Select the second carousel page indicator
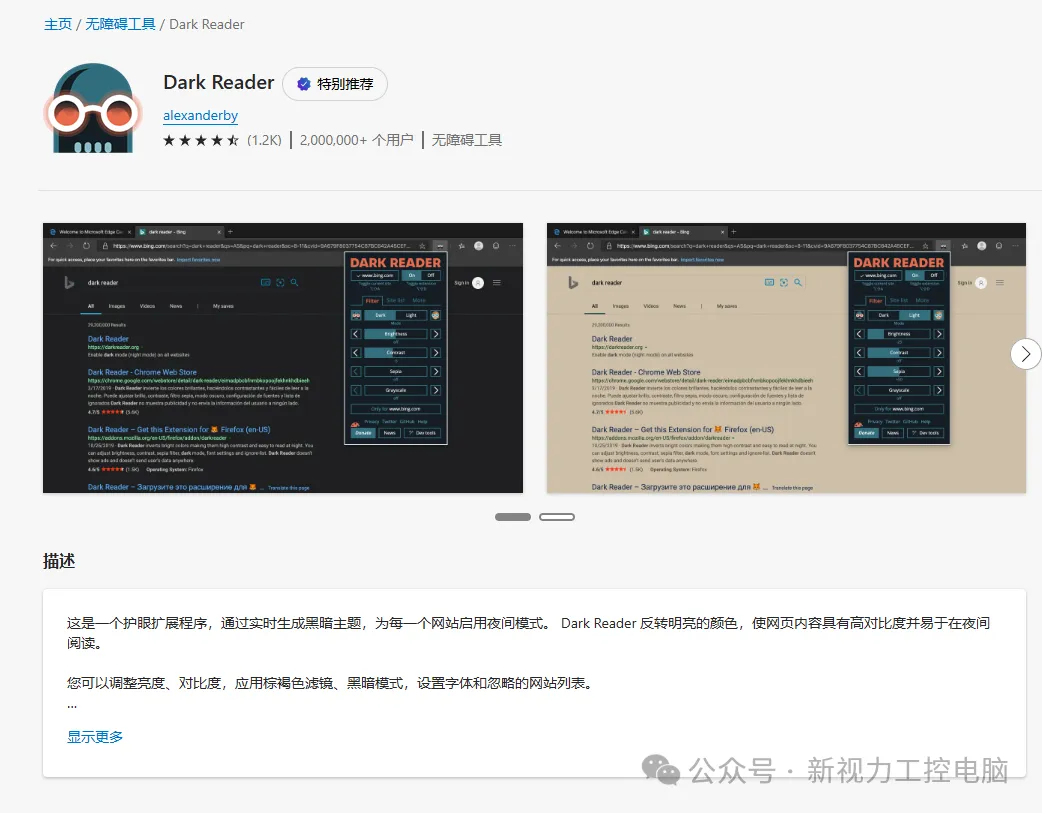The height and width of the screenshot is (813, 1042). [557, 517]
